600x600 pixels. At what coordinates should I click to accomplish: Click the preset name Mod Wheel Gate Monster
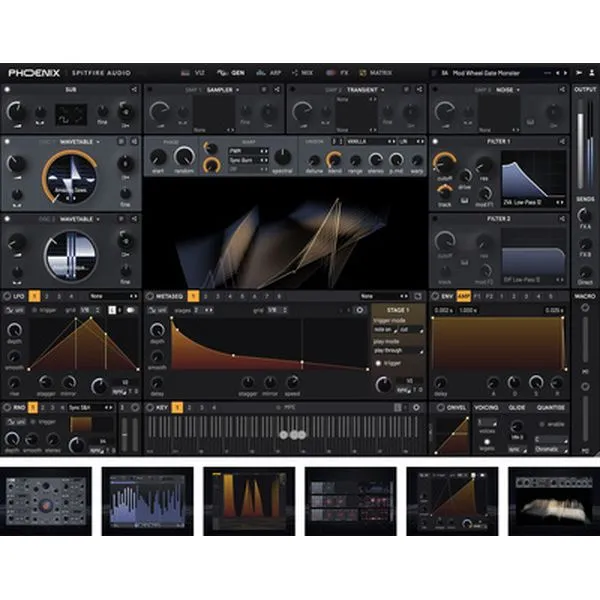[x=486, y=73]
